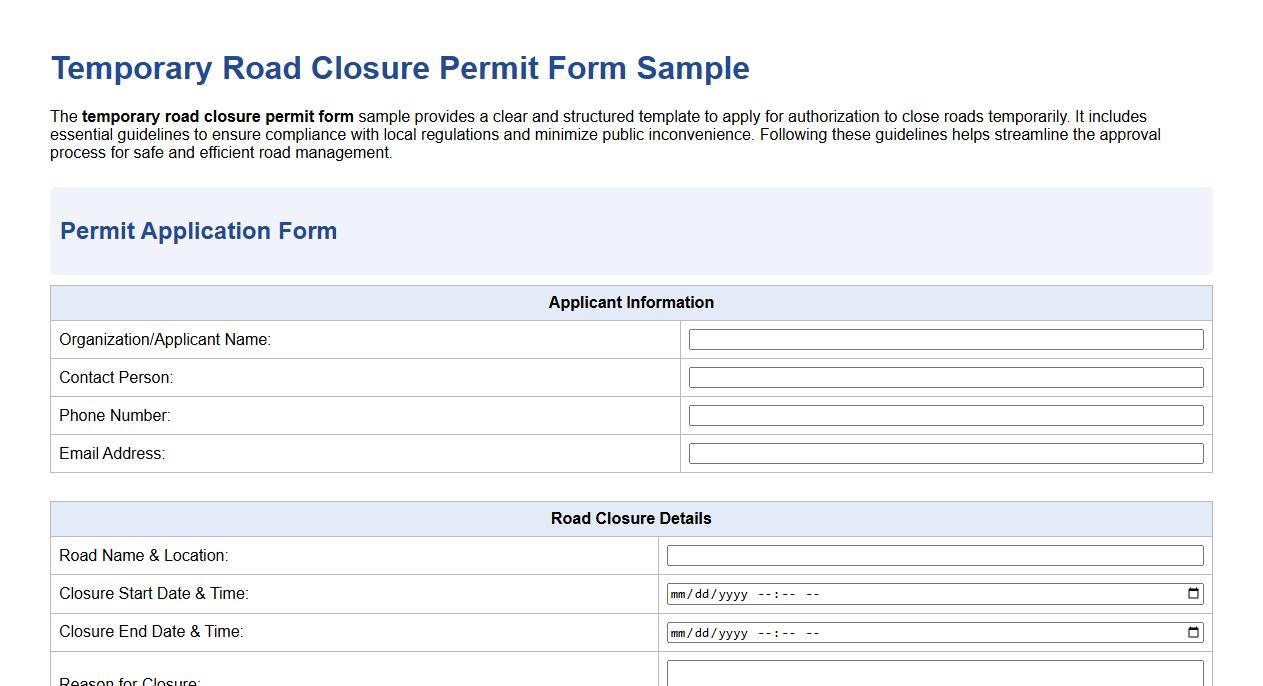Click into the Organization/Applicant Name field

pos(944,339)
